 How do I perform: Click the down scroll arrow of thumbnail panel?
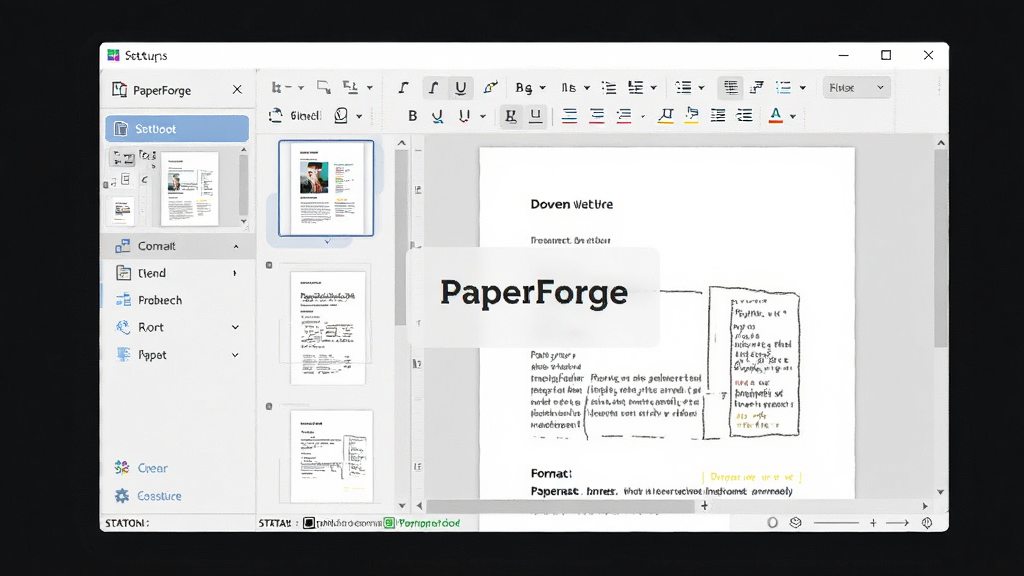point(402,505)
